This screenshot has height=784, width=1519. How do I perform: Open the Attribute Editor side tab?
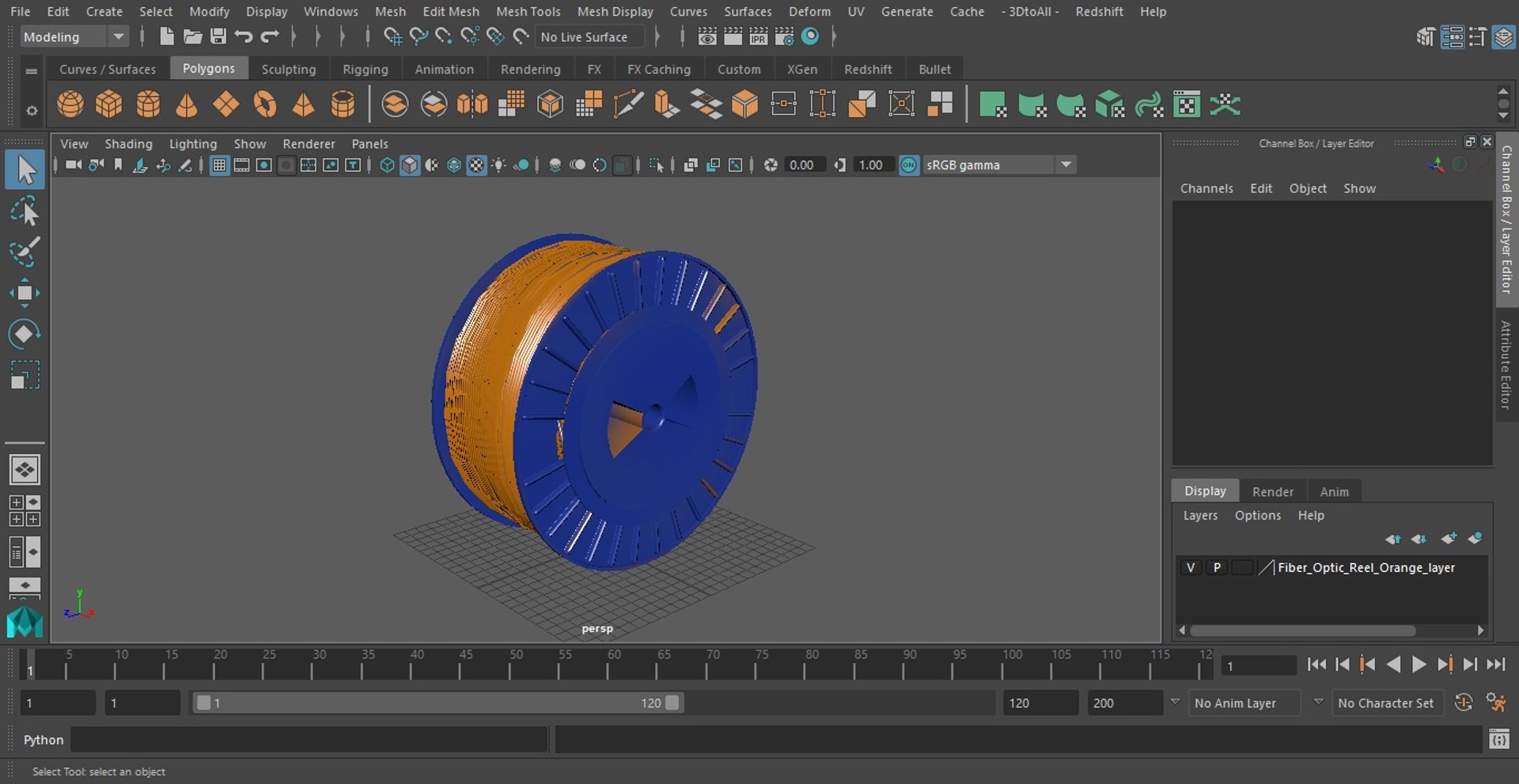tap(1506, 365)
